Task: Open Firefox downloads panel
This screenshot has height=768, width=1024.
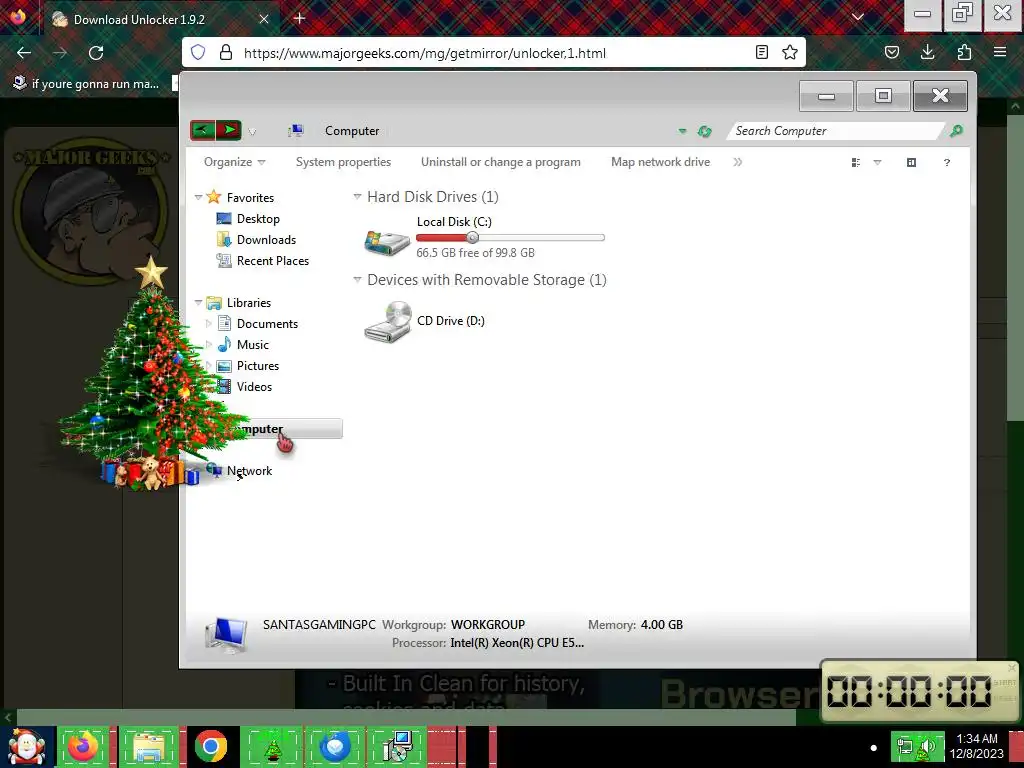Action: (927, 52)
